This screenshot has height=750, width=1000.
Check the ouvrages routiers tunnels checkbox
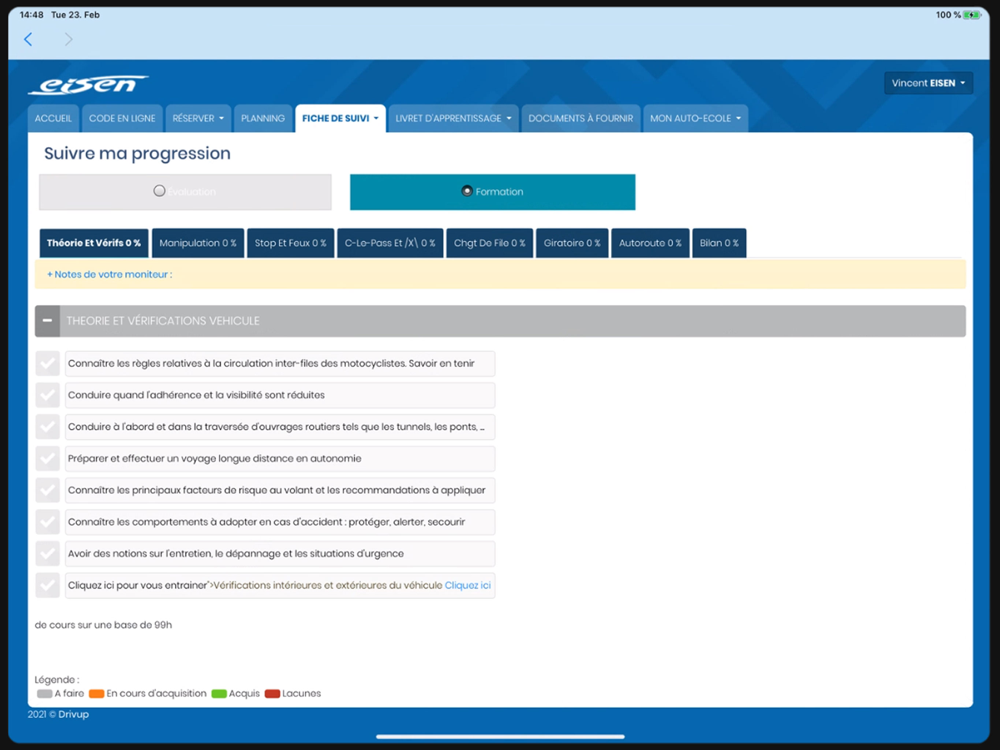[x=47, y=427]
